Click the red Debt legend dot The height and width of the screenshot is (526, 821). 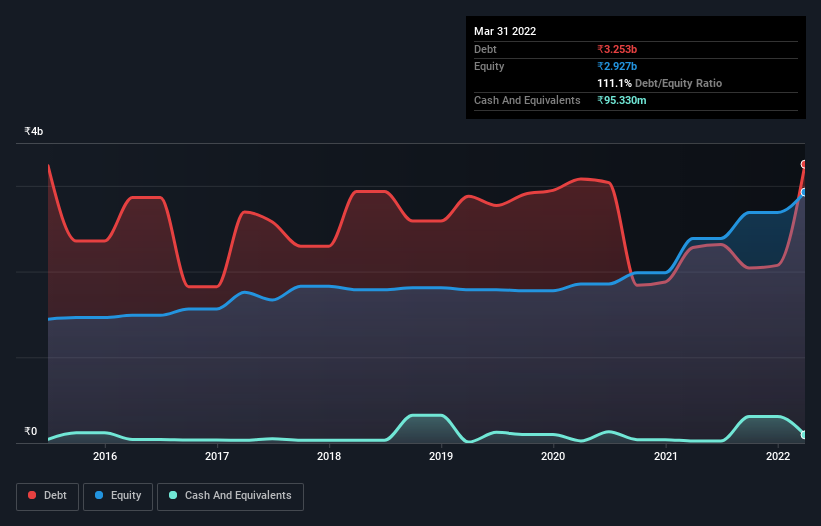coord(32,495)
